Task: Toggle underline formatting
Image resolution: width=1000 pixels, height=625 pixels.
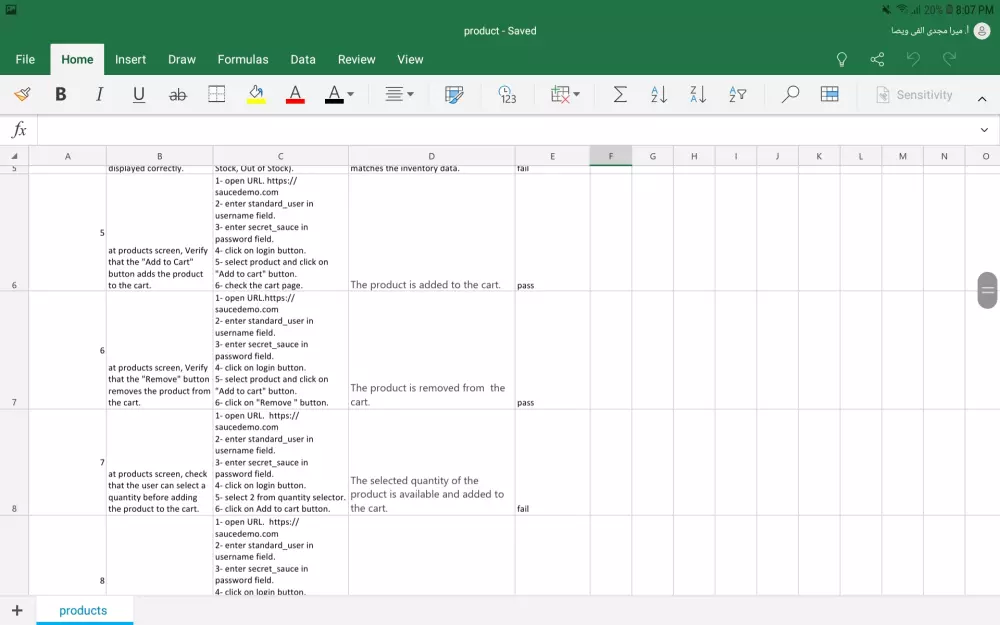Action: 139,95
